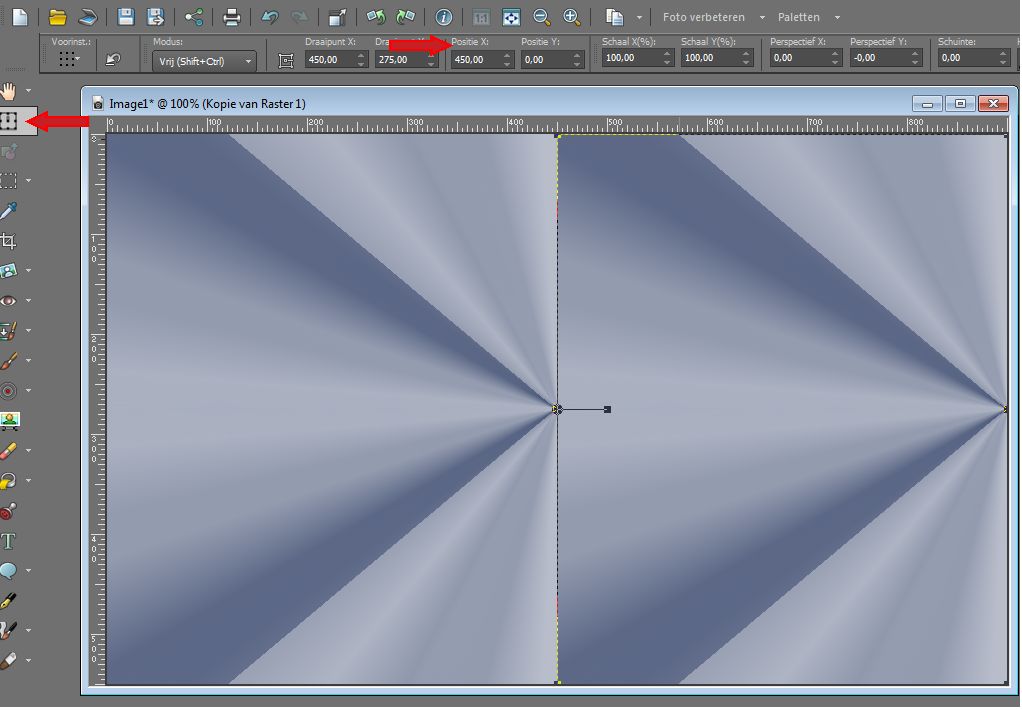Click the pivot point handle in the canvas center
The height and width of the screenshot is (710, 1022).
(557, 409)
